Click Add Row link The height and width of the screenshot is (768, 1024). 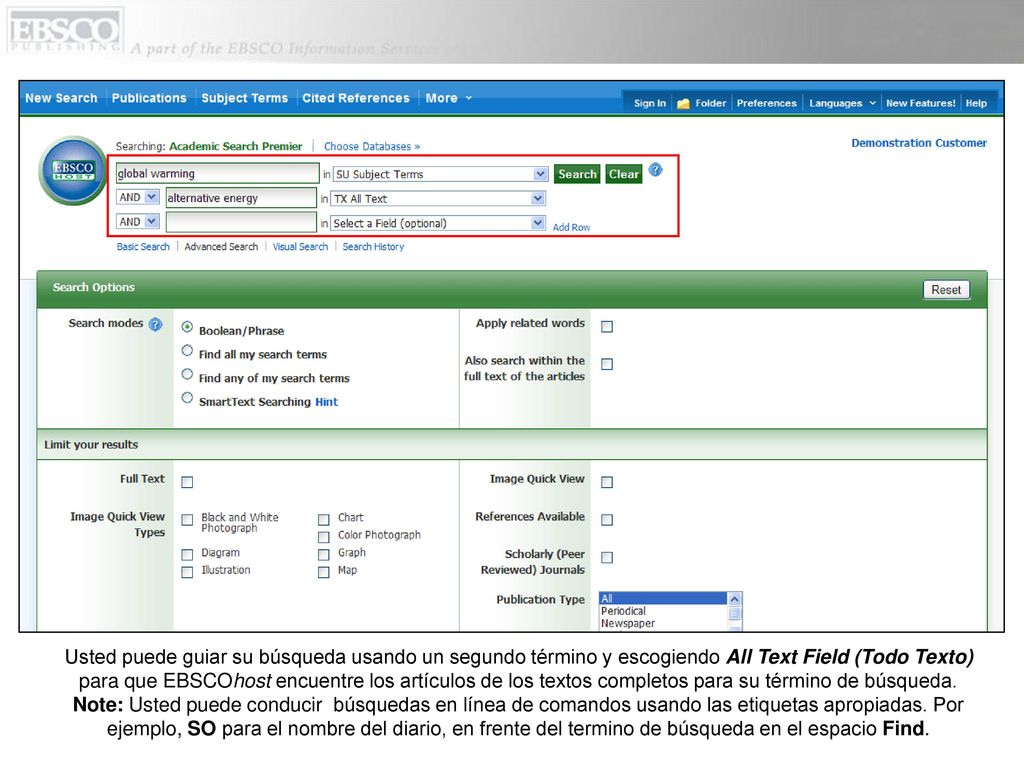pyautogui.click(x=571, y=227)
